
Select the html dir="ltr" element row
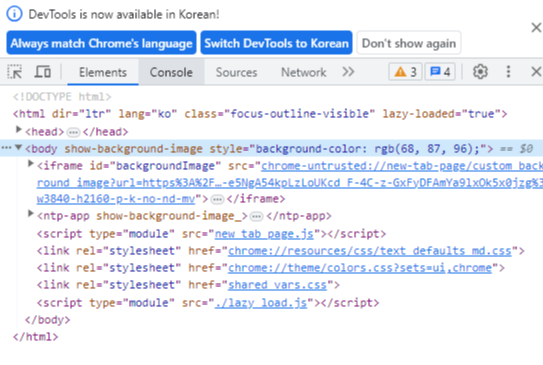click(x=260, y=114)
